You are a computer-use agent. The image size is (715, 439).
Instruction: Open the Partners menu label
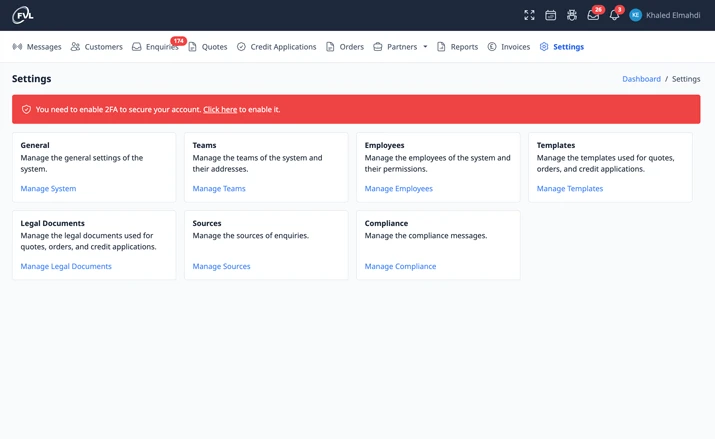(402, 46)
